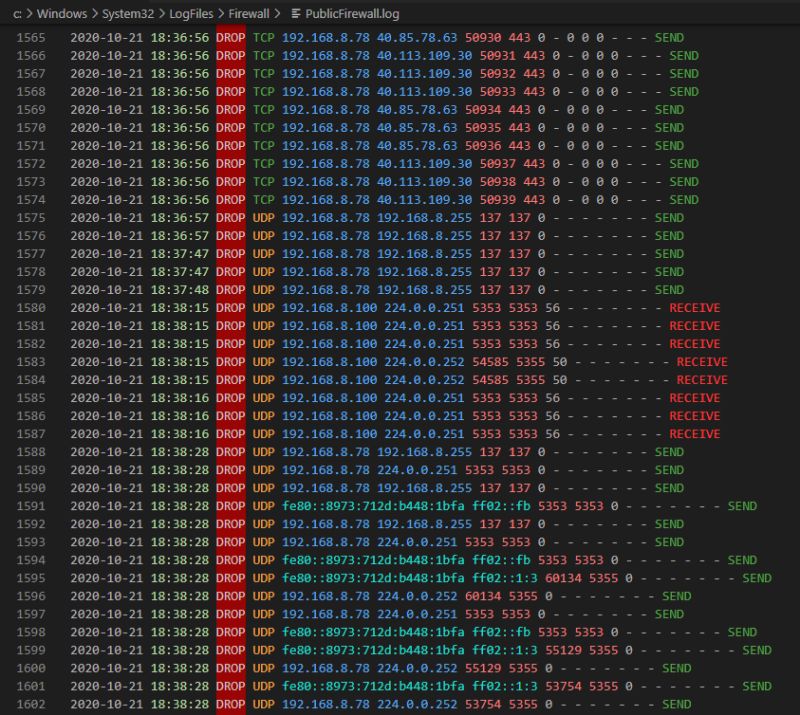
Task: Click line number 1570 in gutter
Action: (31, 128)
